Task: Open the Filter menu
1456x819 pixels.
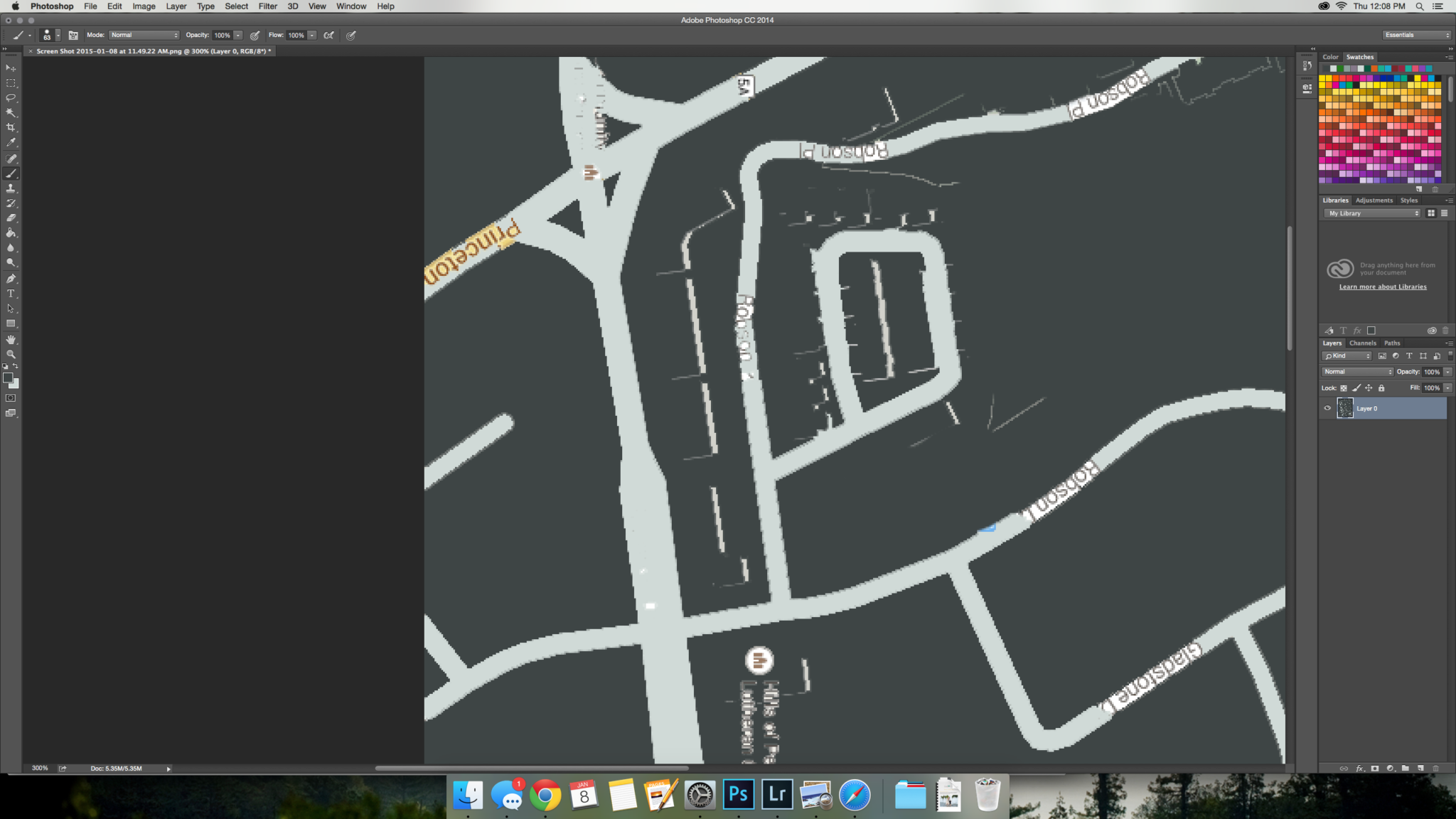Action: coord(267,6)
